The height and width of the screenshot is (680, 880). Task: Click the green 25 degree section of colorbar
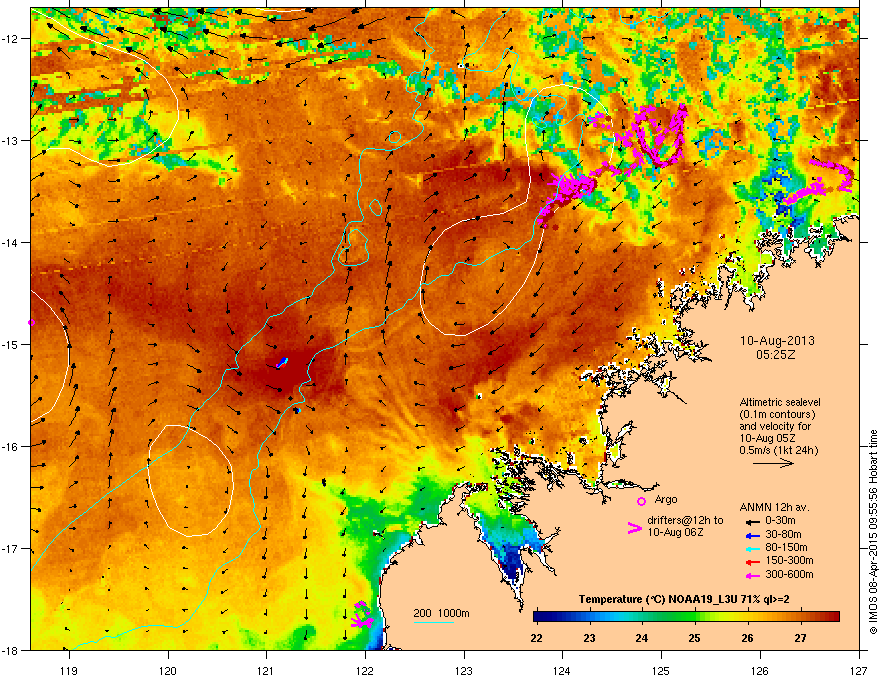pos(695,617)
